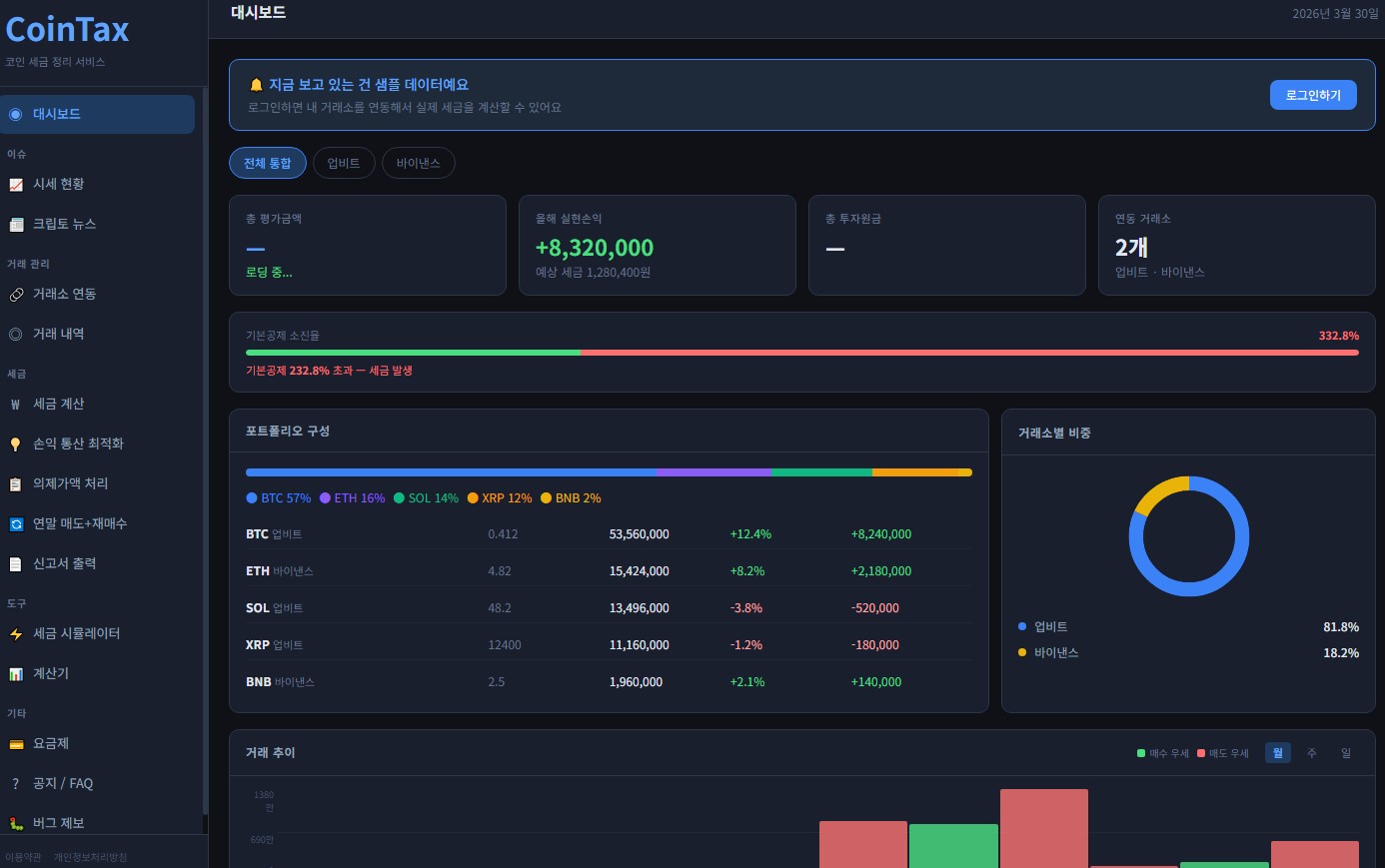Image resolution: width=1385 pixels, height=868 pixels.
Task: Click the ETH 16% legend swatch
Action: coord(325,497)
